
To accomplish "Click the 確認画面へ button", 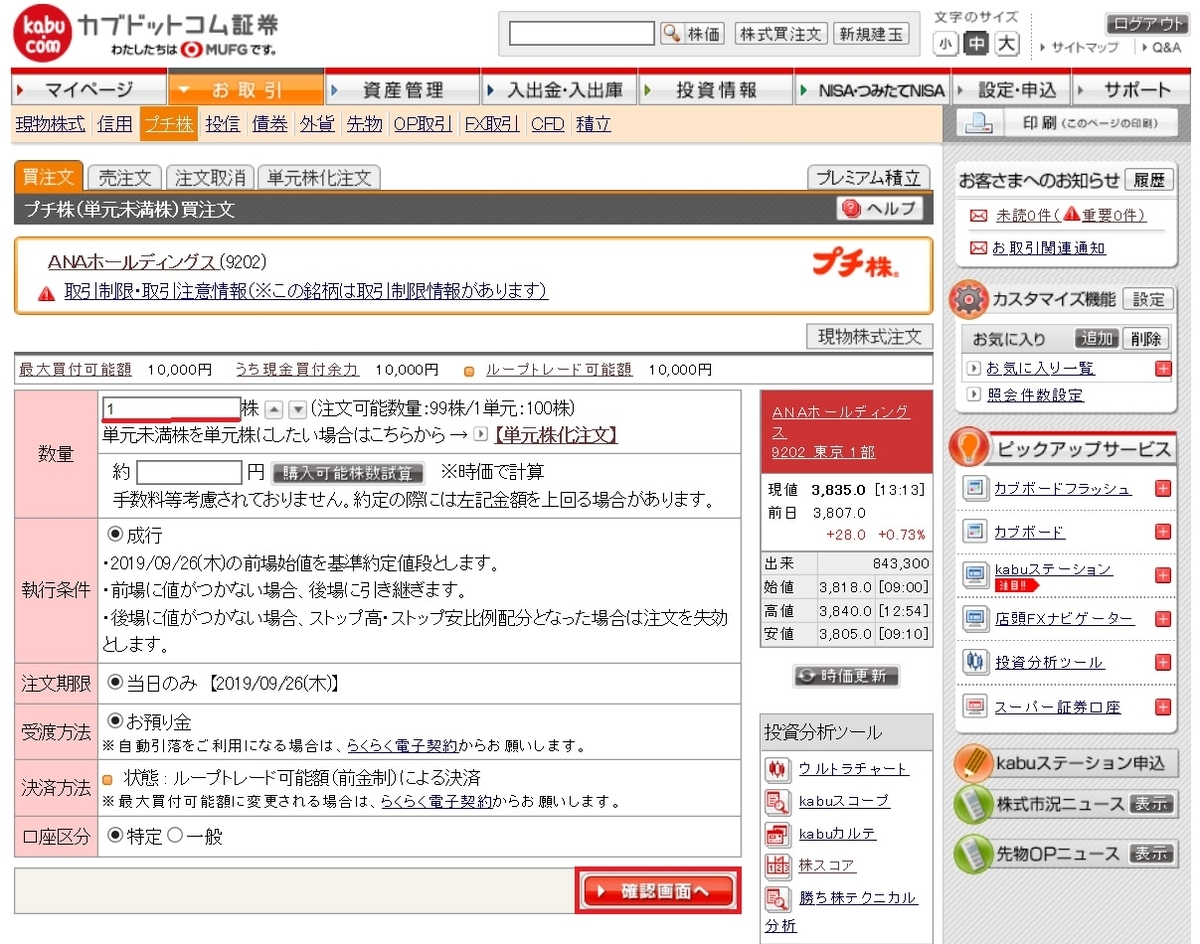I will pyautogui.click(x=658, y=891).
